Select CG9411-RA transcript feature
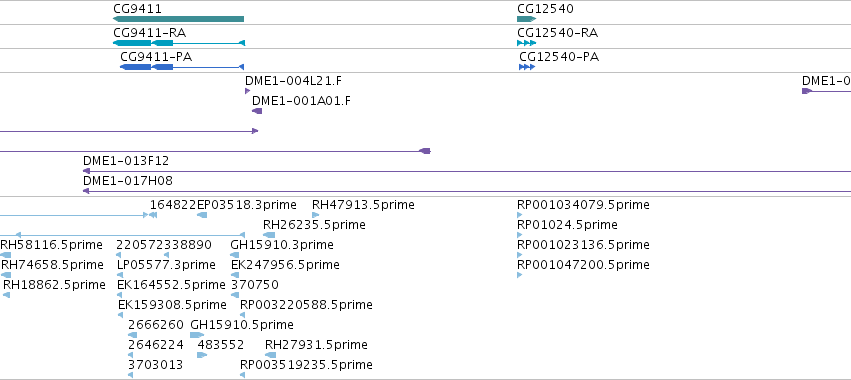Image resolution: width=851 pixels, height=380 pixels. (x=179, y=43)
